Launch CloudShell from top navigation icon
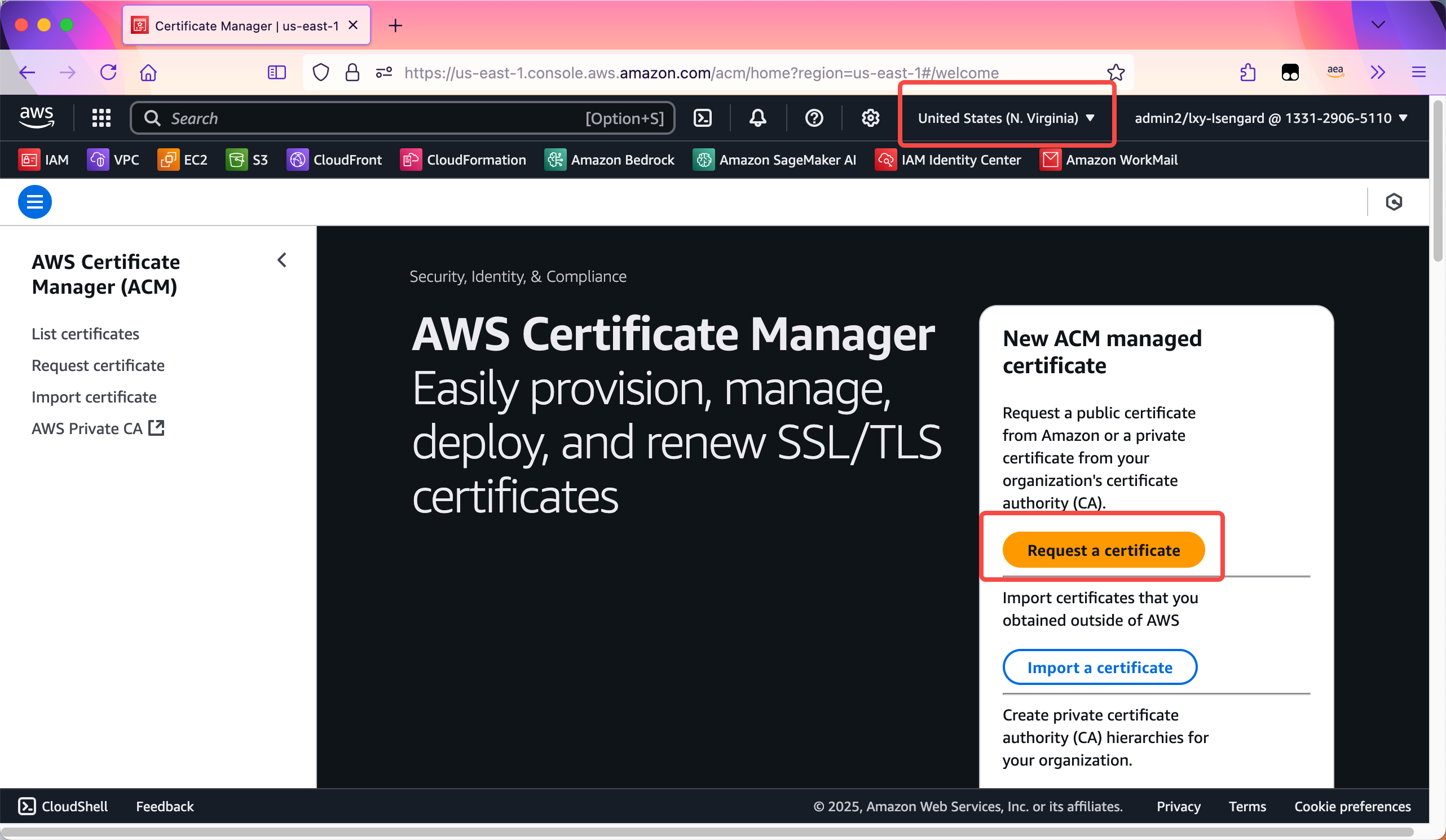This screenshot has width=1446, height=840. (x=702, y=118)
